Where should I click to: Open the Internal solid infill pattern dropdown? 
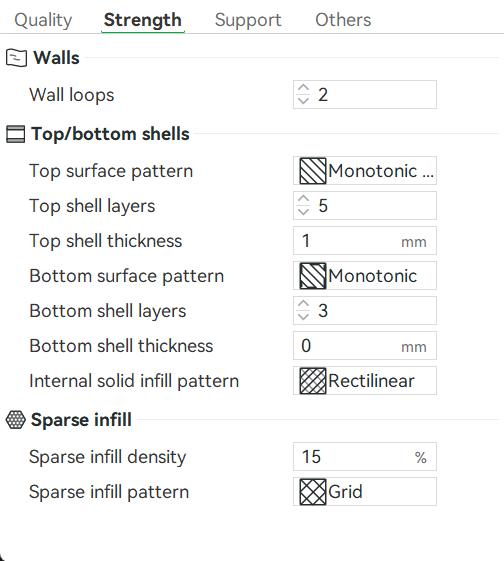click(365, 381)
